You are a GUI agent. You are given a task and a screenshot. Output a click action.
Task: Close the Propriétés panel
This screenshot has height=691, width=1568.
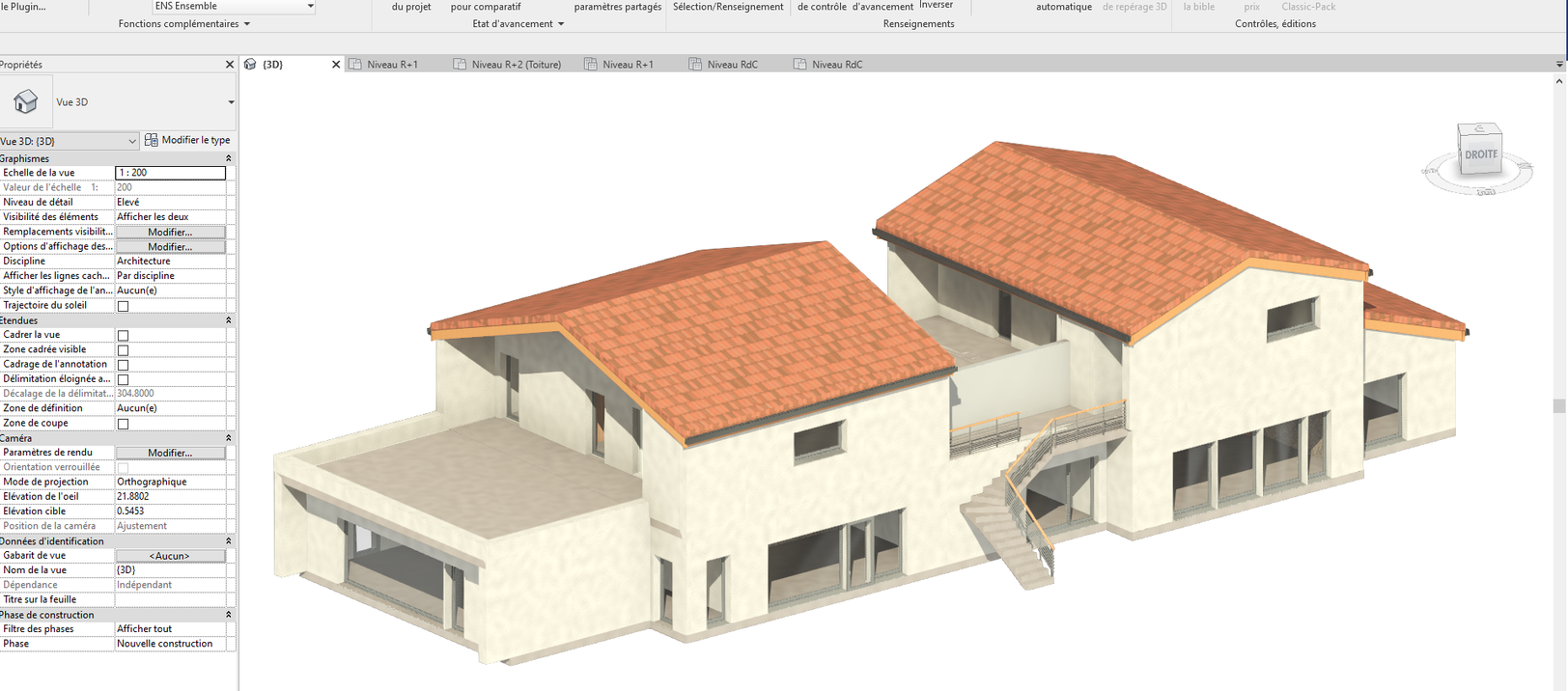tap(230, 65)
